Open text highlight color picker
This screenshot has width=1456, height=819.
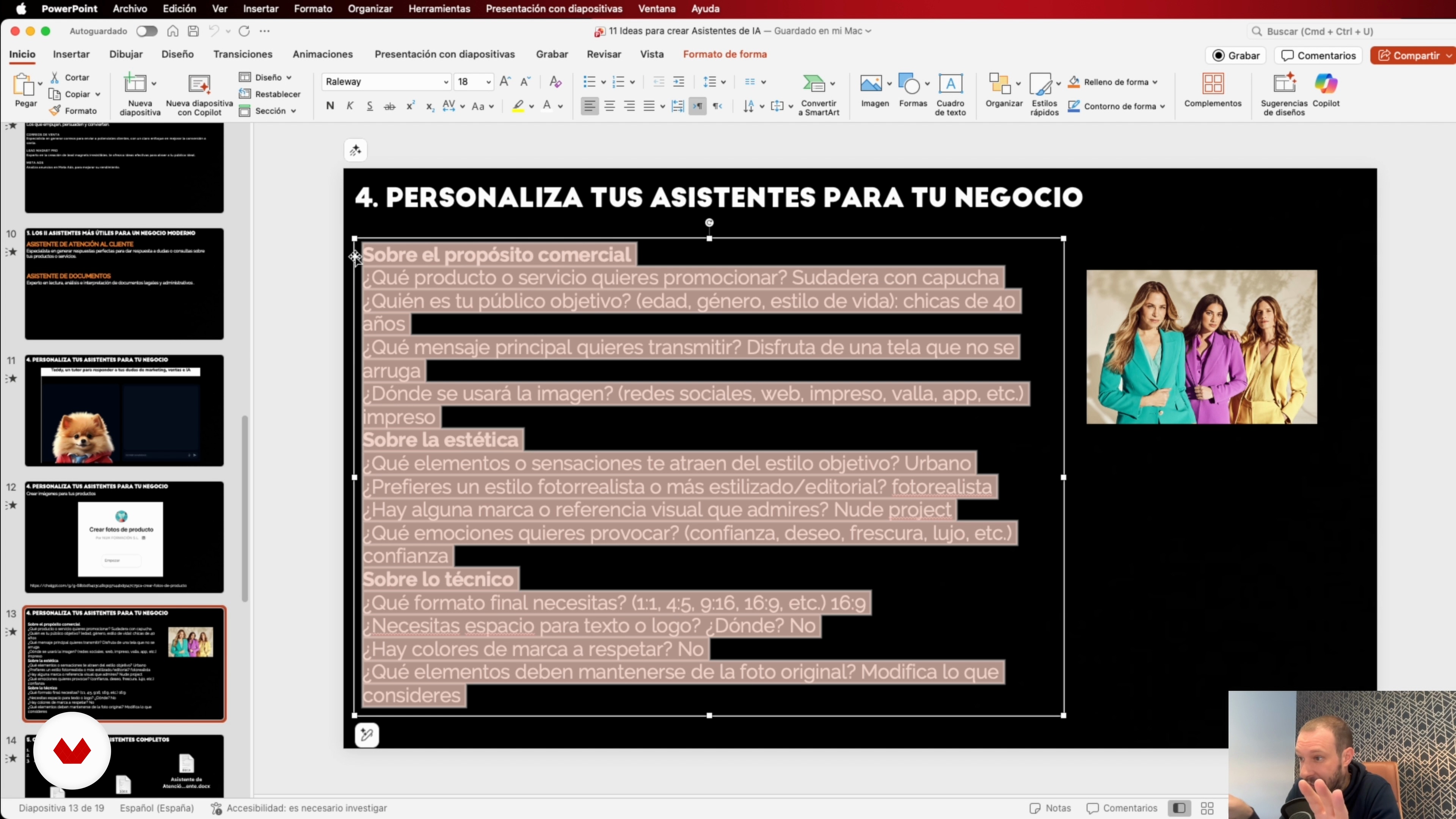(531, 106)
